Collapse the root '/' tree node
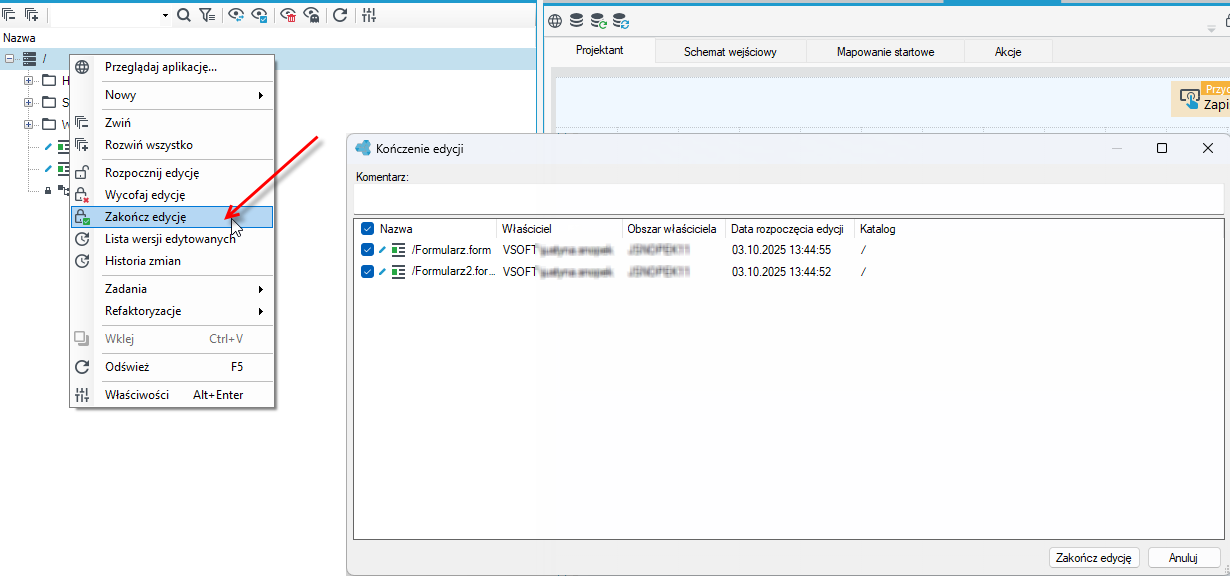 tap(10, 59)
